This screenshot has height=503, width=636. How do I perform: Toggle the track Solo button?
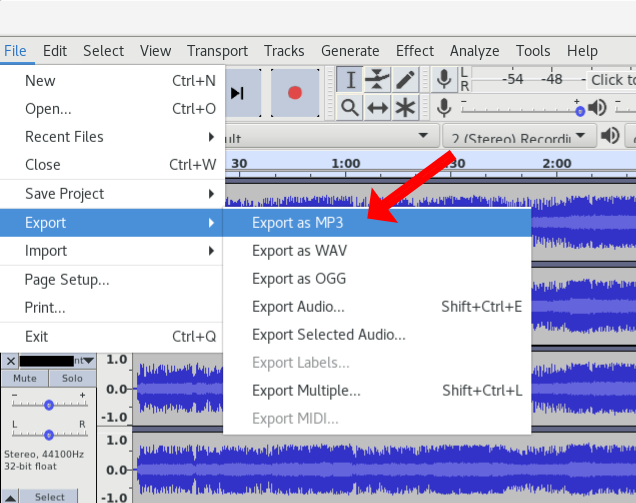point(72,378)
